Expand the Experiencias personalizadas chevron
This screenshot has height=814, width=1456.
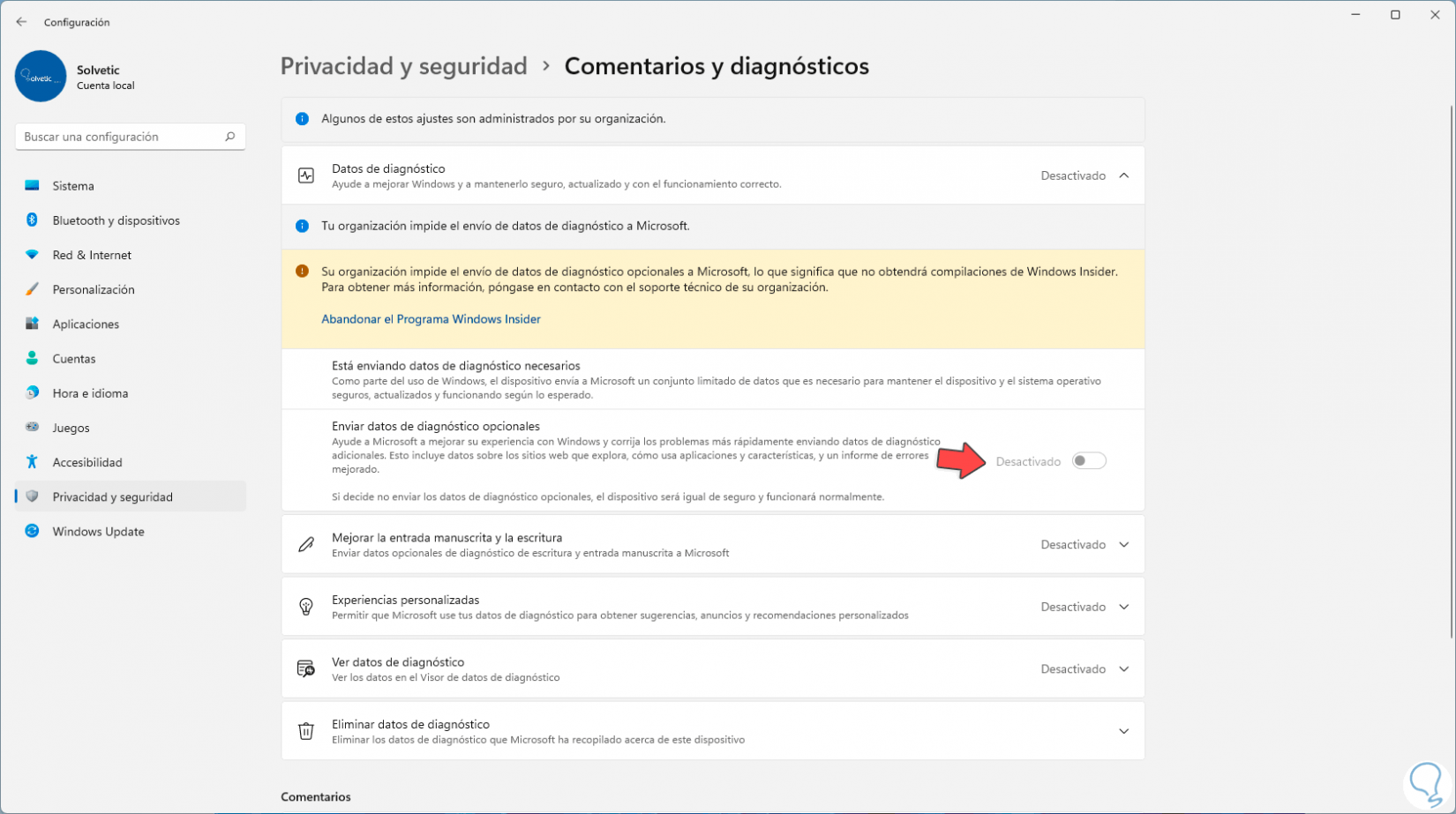(1123, 607)
